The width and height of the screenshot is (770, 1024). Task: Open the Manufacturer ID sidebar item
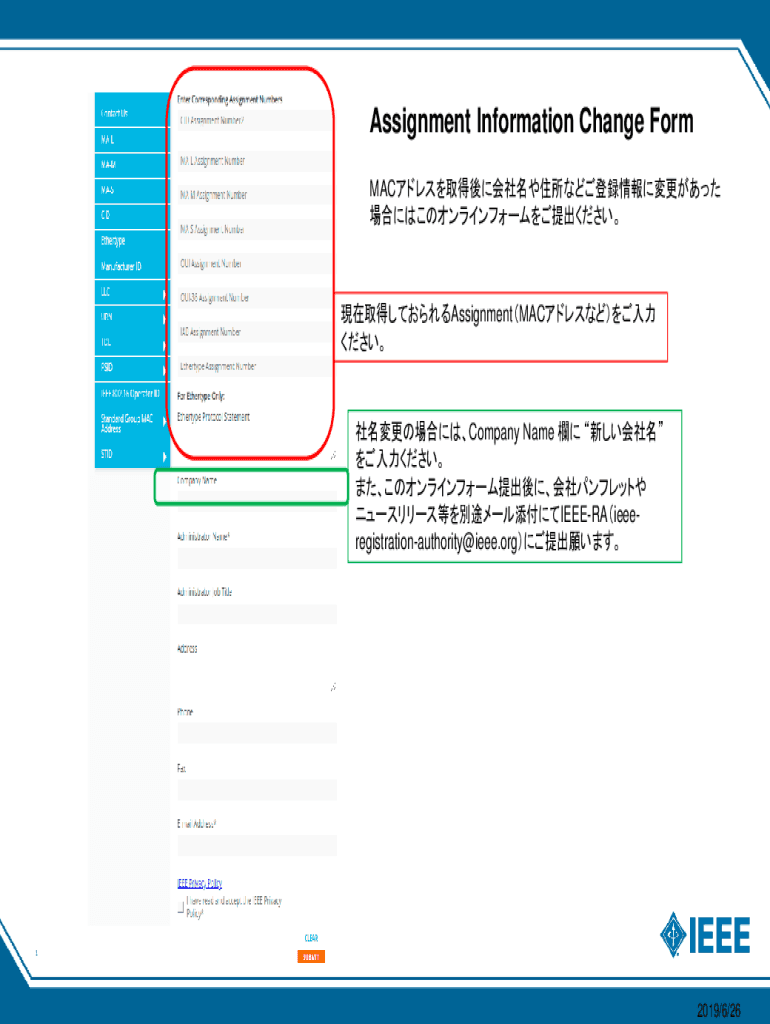[132, 266]
